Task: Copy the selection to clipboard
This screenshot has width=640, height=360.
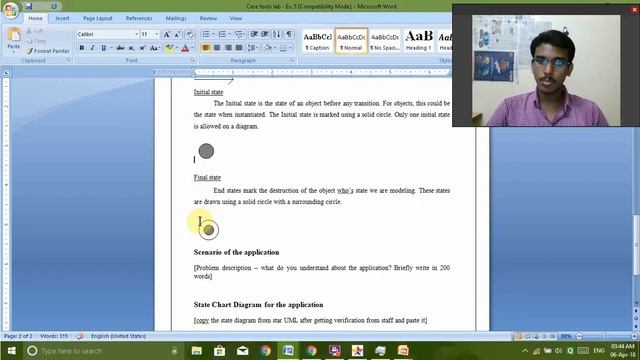Action: point(36,41)
